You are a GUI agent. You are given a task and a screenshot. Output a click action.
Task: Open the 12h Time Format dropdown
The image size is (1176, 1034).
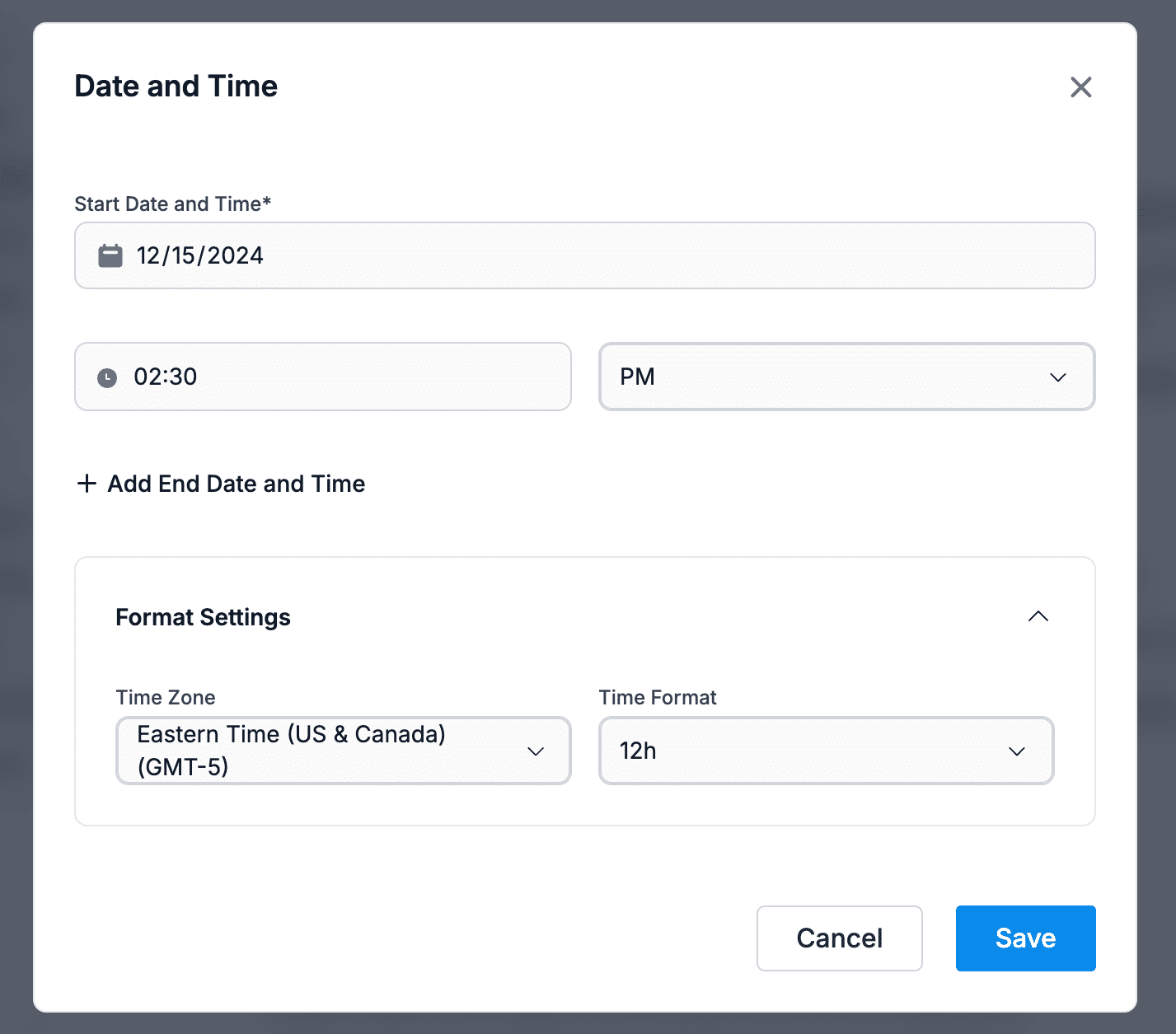tap(826, 751)
